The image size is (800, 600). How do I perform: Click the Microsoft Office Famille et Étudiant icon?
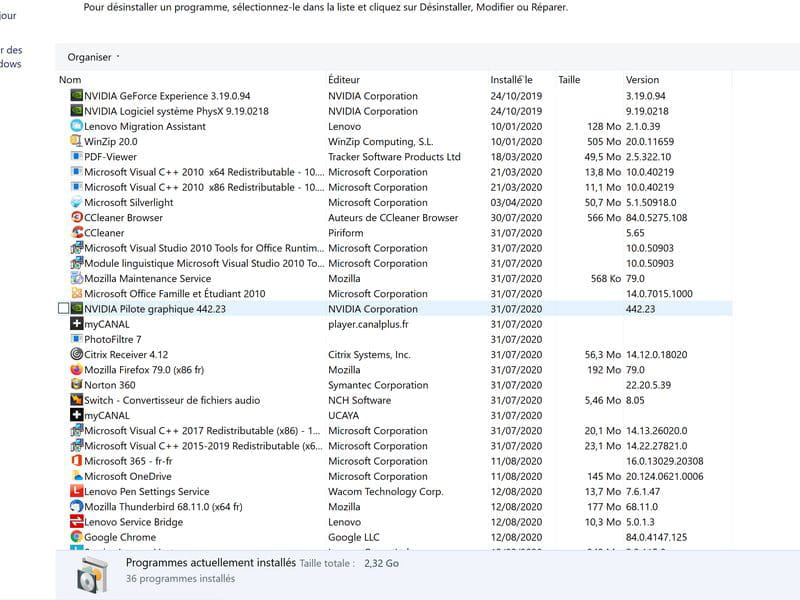coord(77,293)
